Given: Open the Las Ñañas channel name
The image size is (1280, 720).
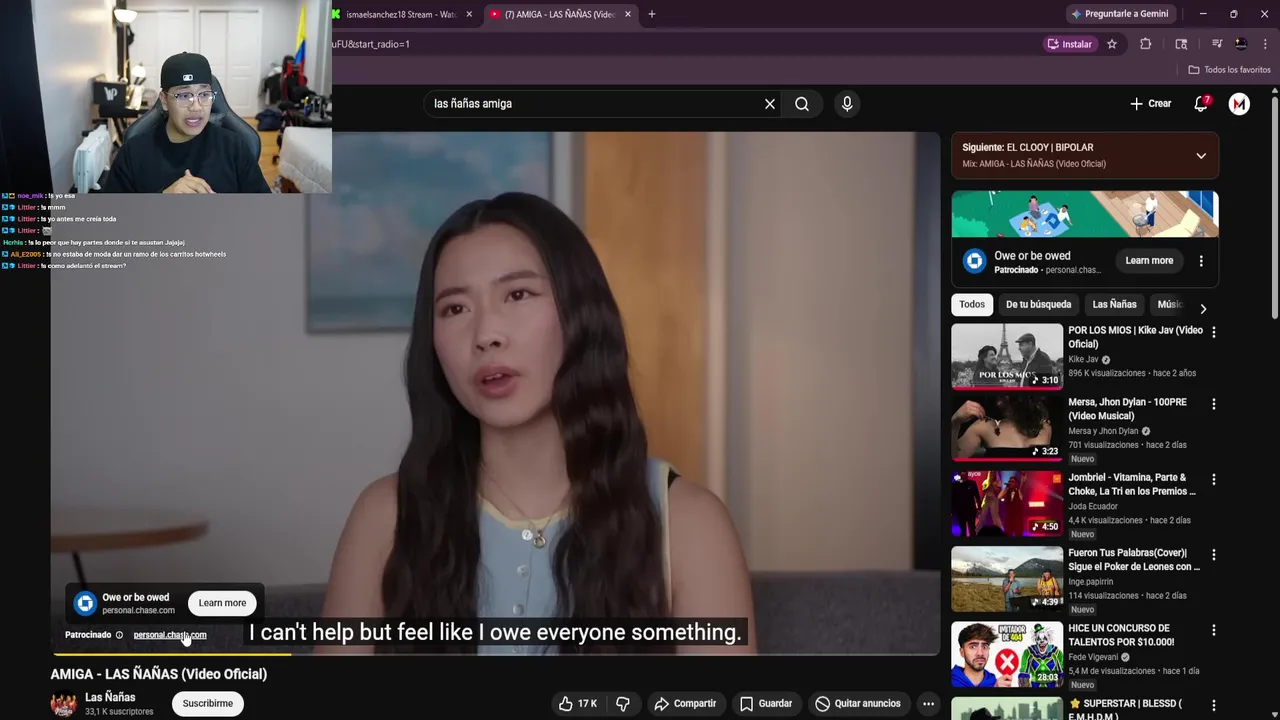Looking at the screenshot, I should (x=110, y=697).
